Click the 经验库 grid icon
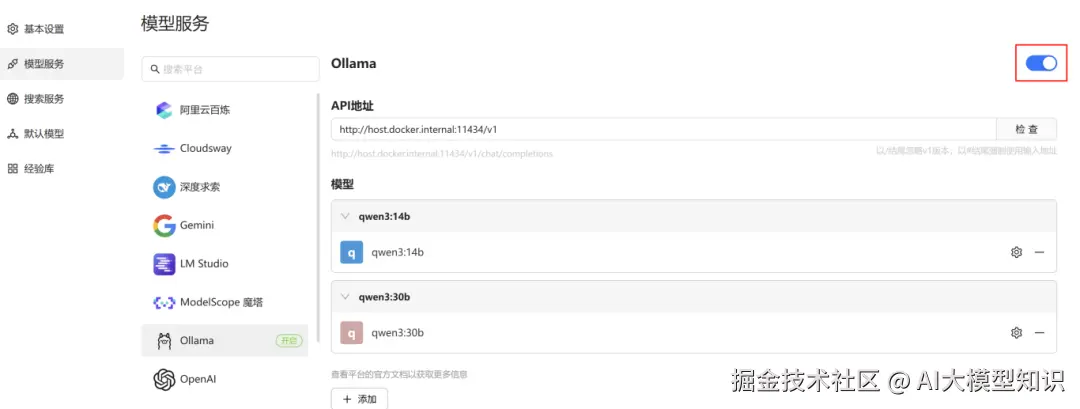The image size is (1080, 409). coord(12,169)
